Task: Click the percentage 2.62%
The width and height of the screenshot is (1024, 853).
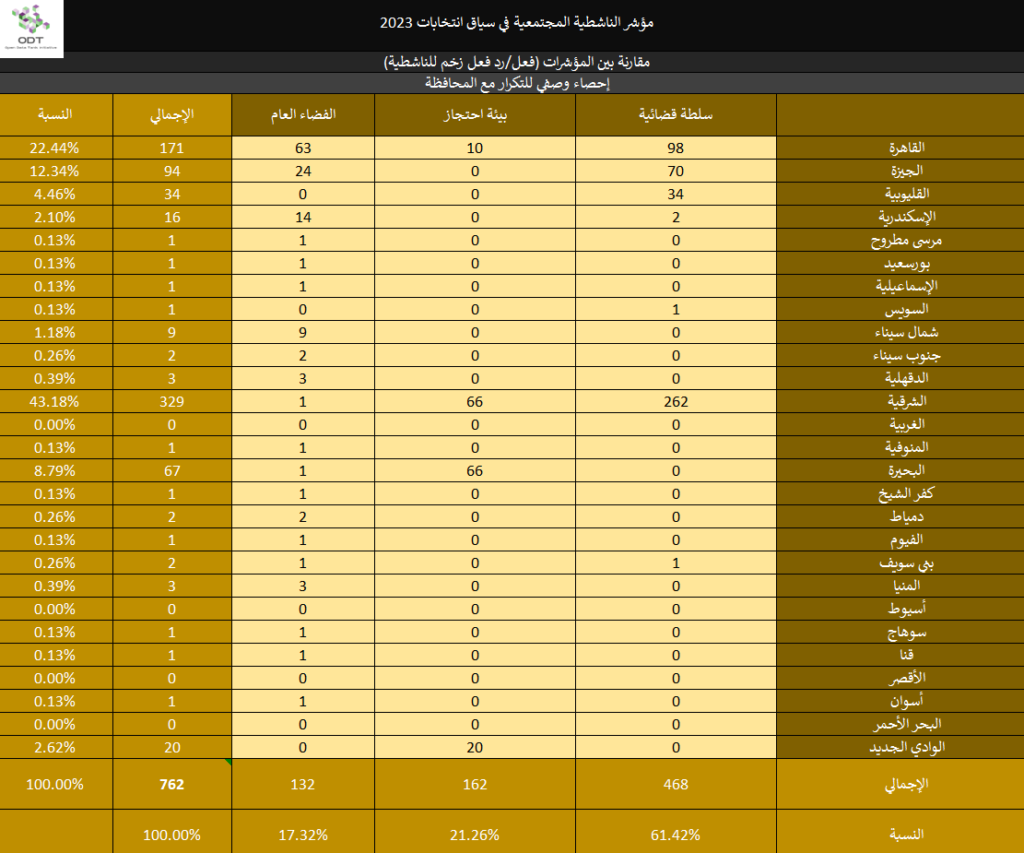Action: pyautogui.click(x=55, y=748)
